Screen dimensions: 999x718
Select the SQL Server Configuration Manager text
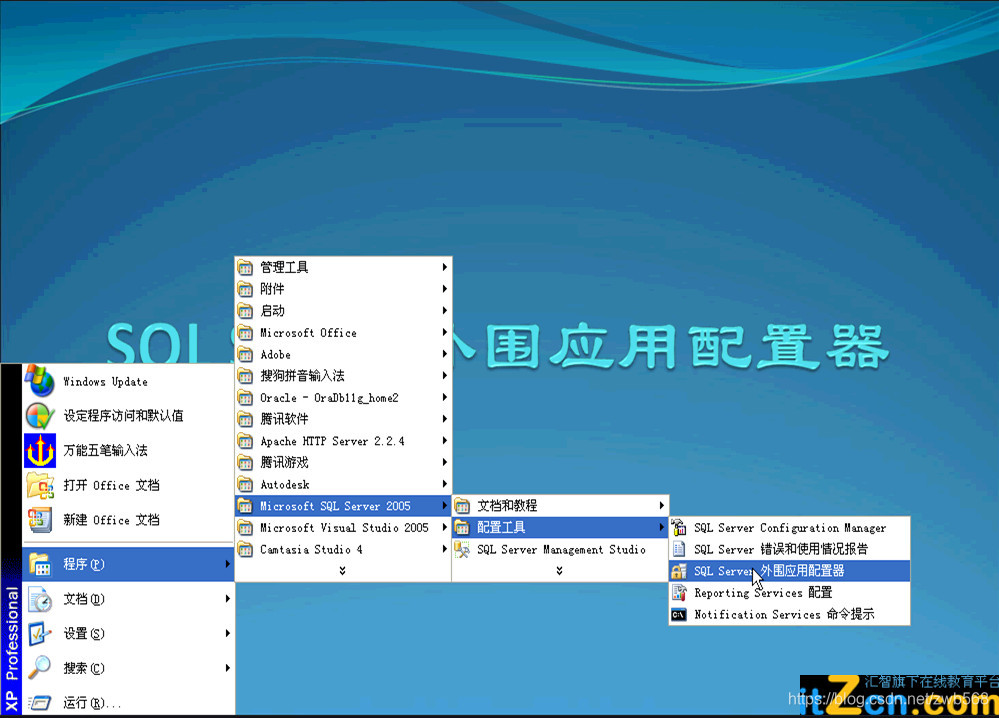click(x=790, y=528)
